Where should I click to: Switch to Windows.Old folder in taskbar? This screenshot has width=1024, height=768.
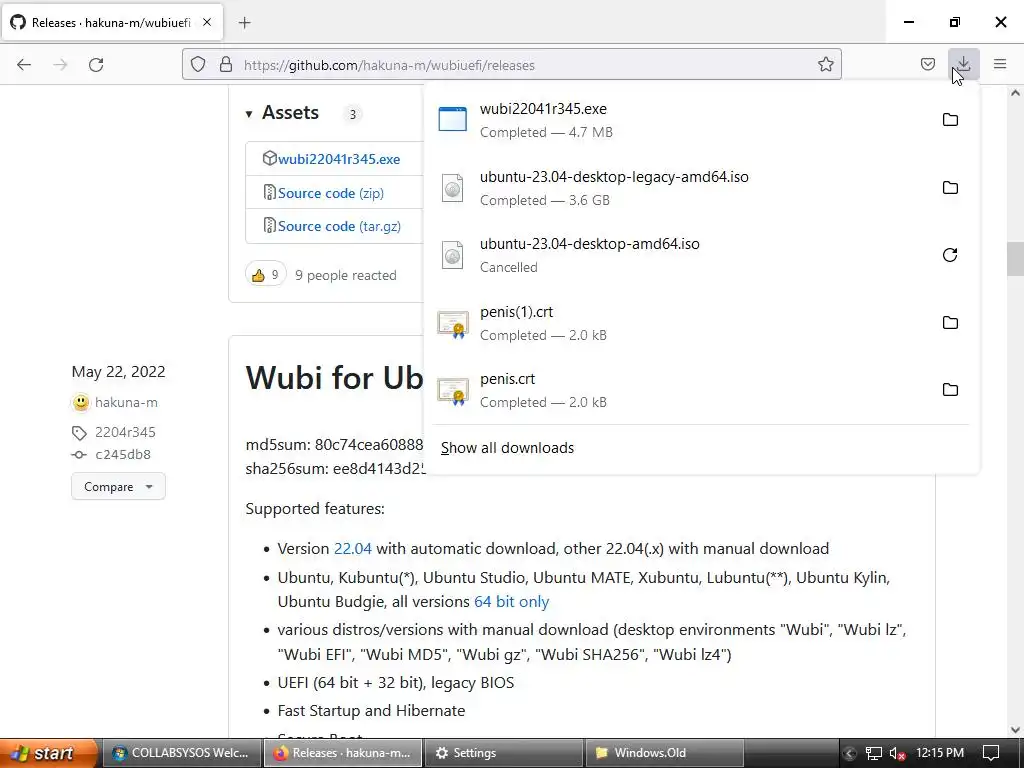(x=664, y=753)
